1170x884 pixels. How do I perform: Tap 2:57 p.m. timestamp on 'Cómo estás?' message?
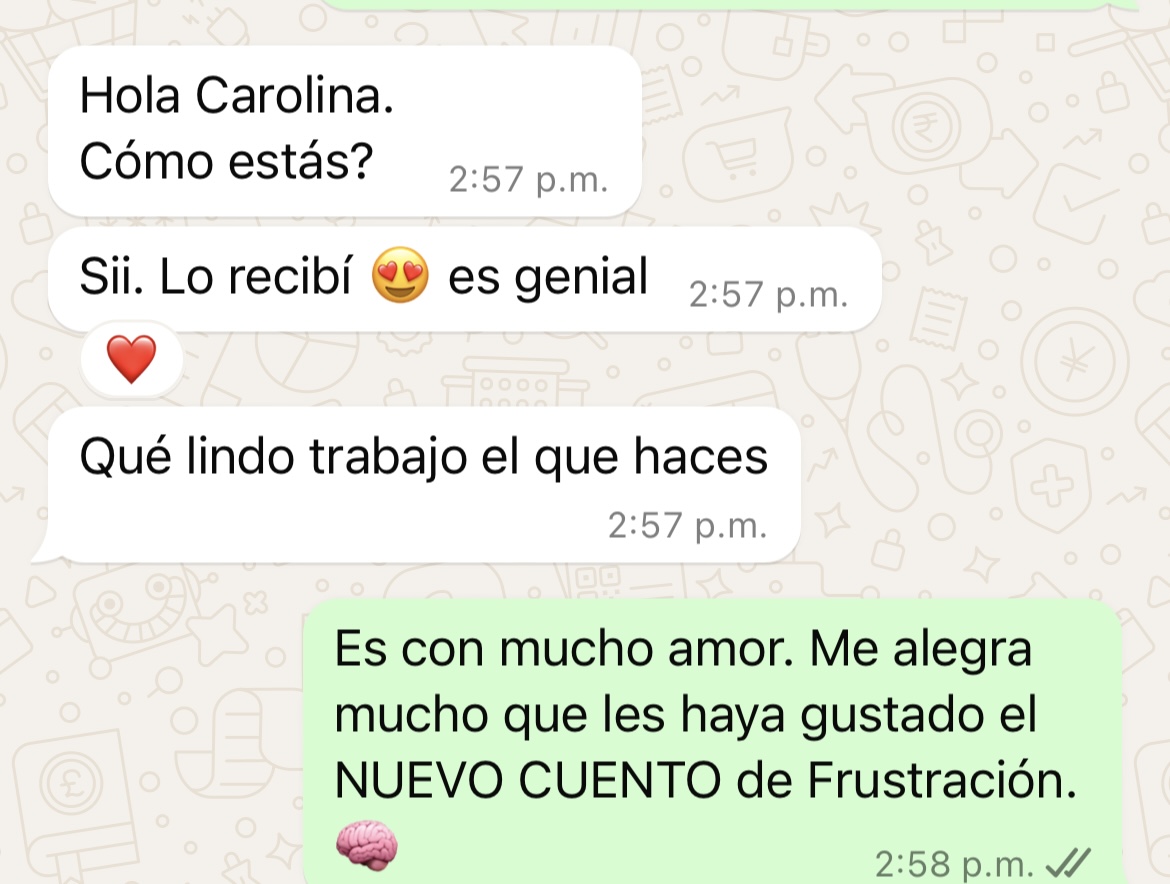528,179
